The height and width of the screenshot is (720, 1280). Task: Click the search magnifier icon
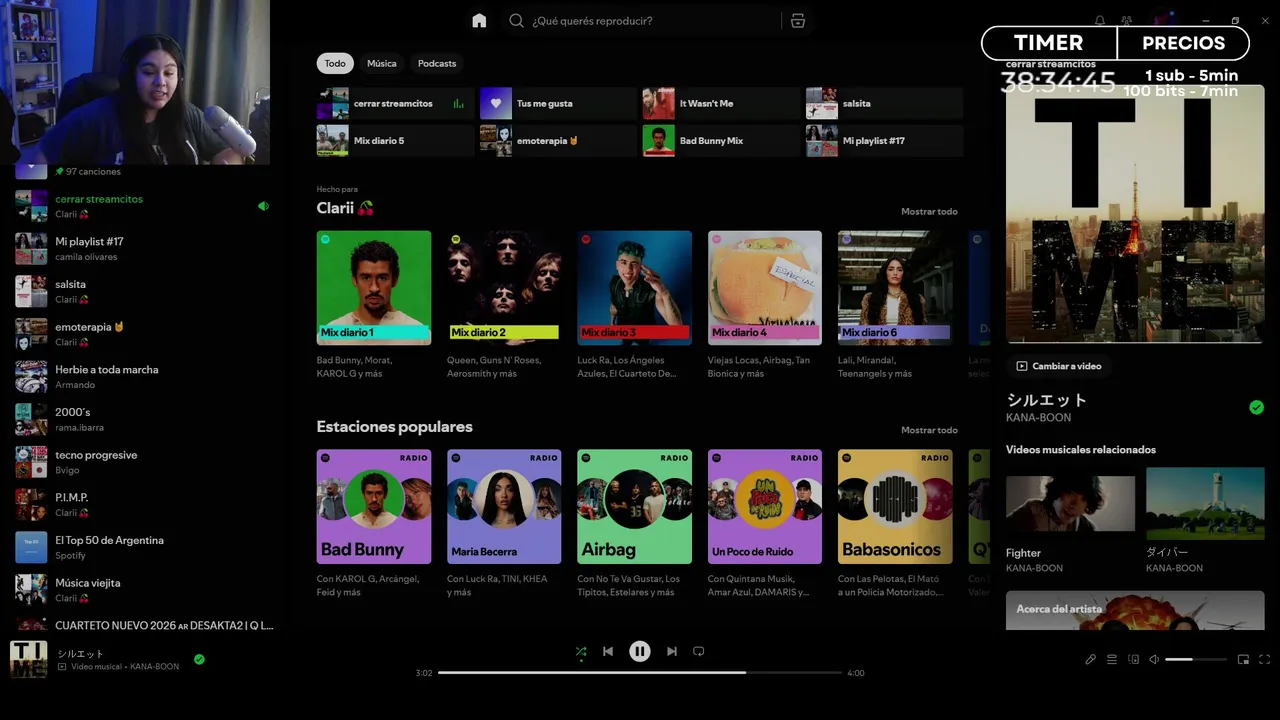click(516, 21)
